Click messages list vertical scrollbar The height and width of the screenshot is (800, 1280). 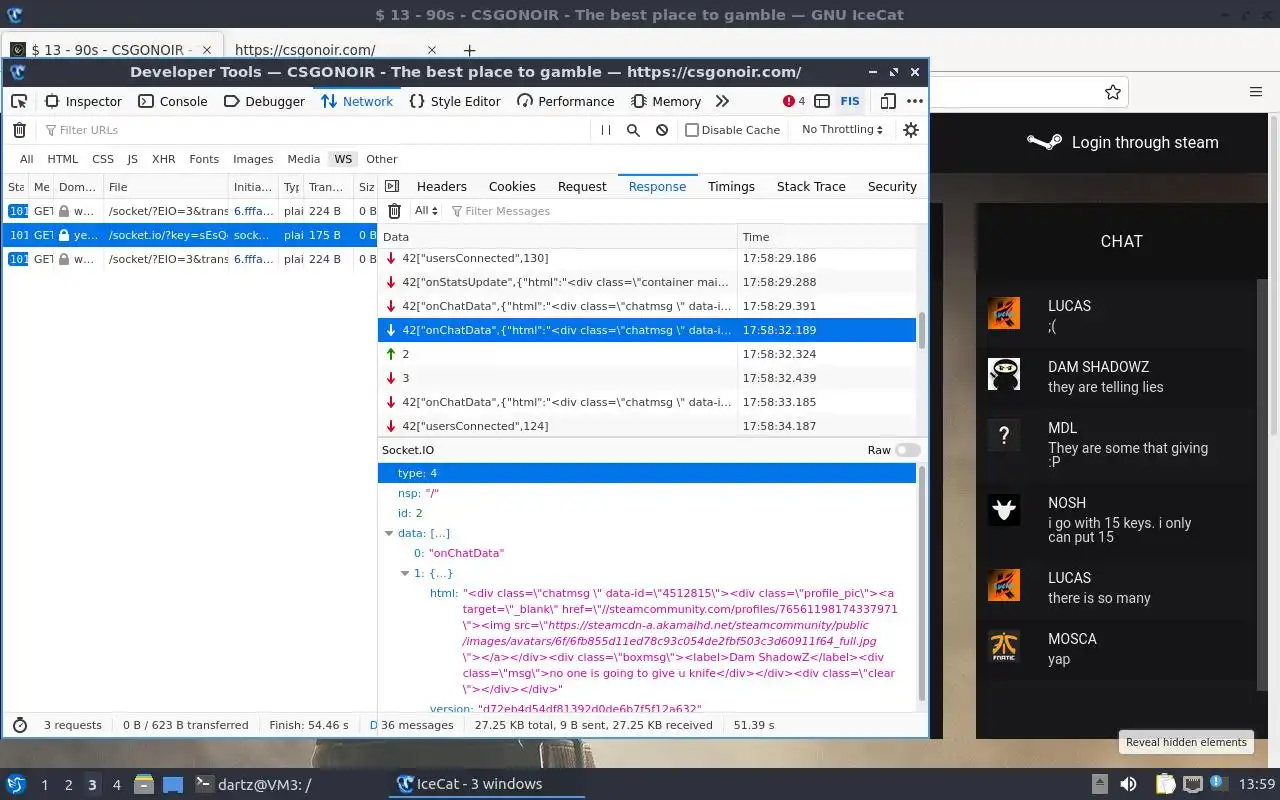pyautogui.click(x=922, y=330)
